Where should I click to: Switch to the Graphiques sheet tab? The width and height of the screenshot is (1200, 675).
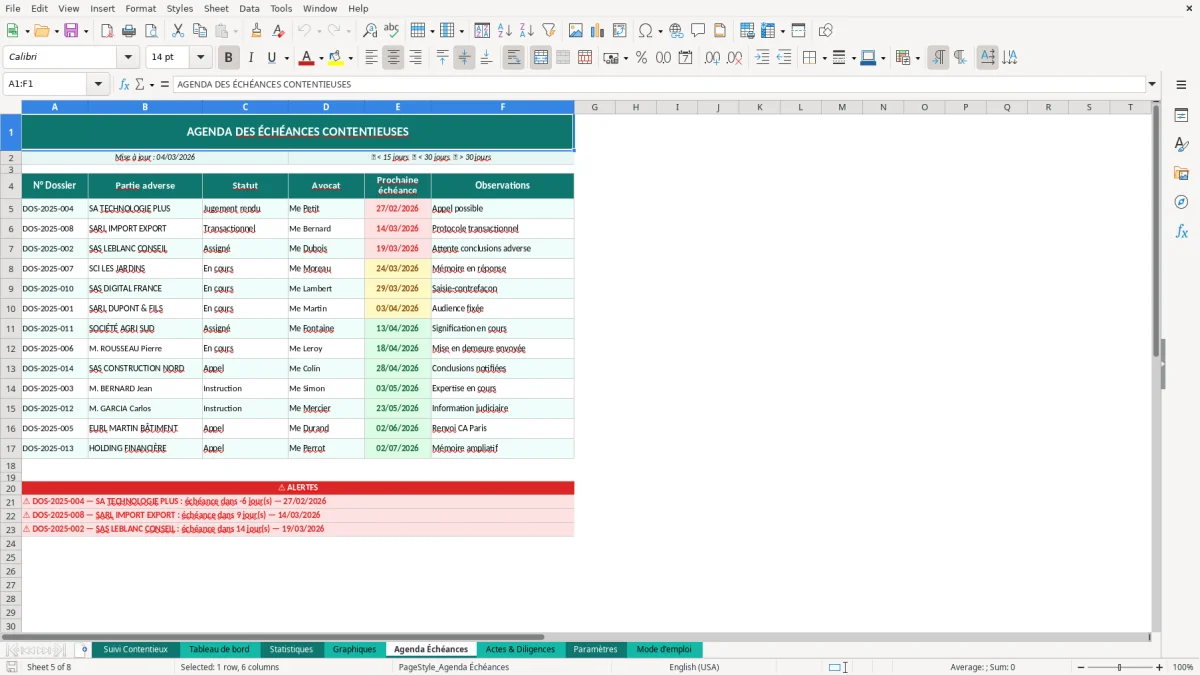[x=354, y=649]
